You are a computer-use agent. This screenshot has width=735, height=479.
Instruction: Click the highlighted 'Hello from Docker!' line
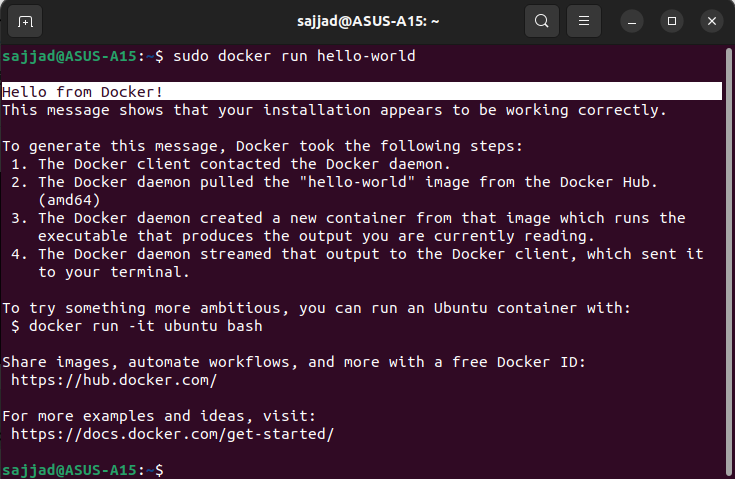(x=361, y=91)
